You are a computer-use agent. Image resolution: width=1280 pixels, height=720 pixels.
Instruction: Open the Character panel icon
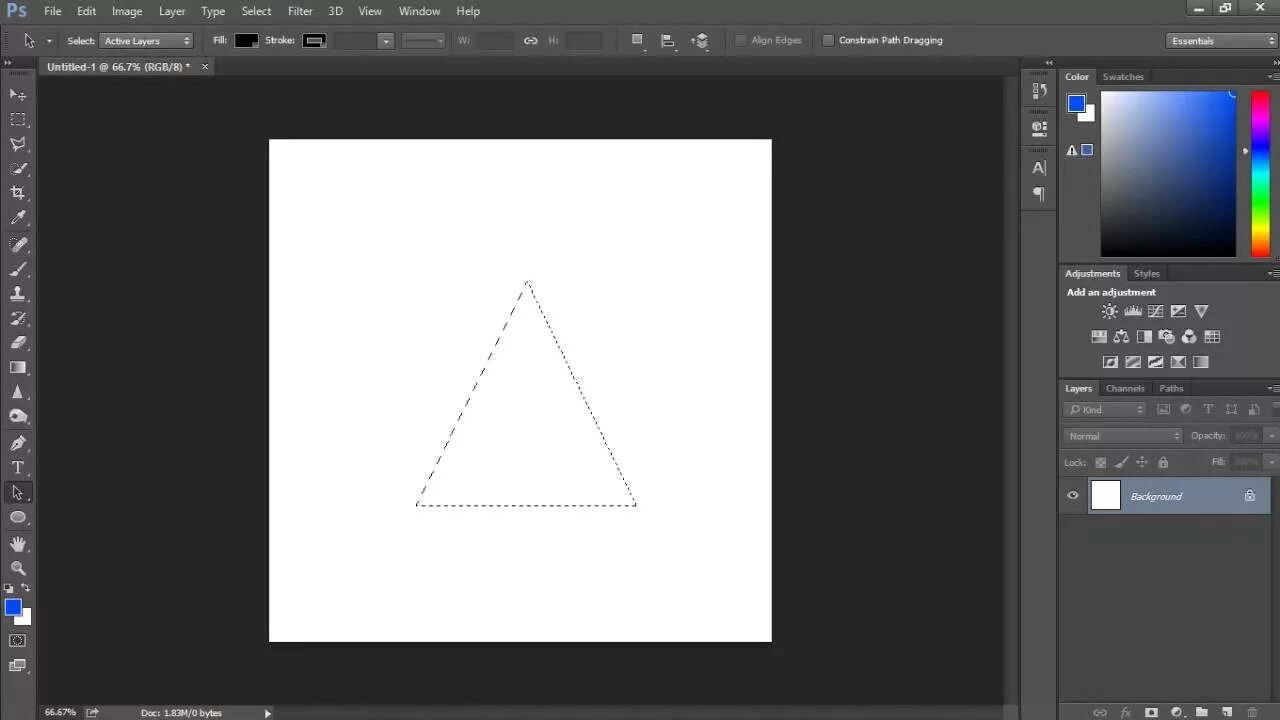(1039, 168)
